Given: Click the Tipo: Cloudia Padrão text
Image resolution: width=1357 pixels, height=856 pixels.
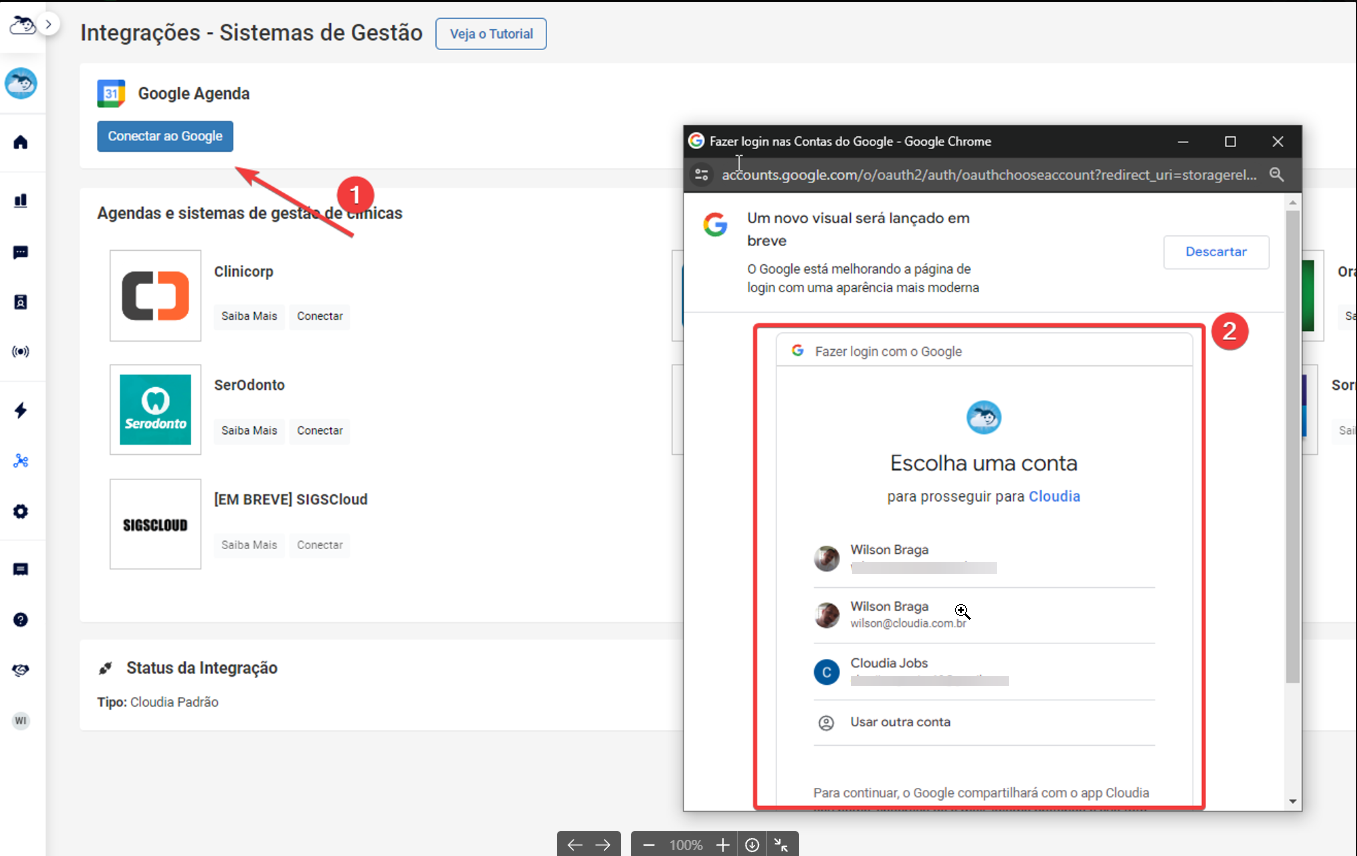Looking at the screenshot, I should [x=158, y=702].
